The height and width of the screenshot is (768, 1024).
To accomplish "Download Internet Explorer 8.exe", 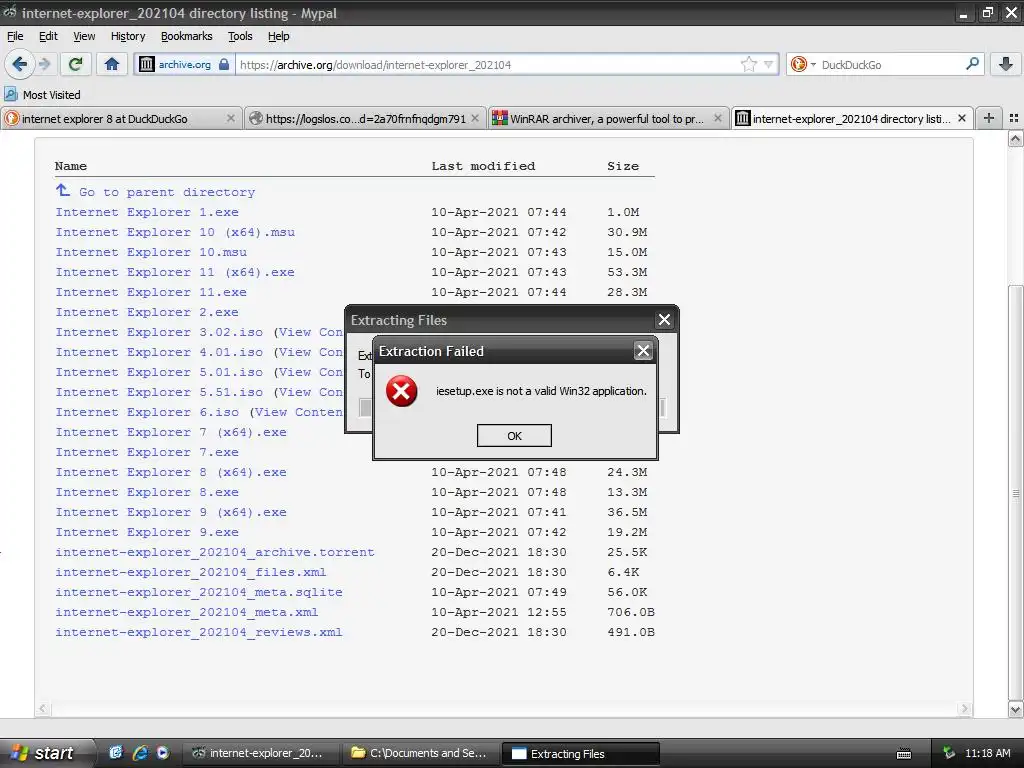I will pos(147,492).
